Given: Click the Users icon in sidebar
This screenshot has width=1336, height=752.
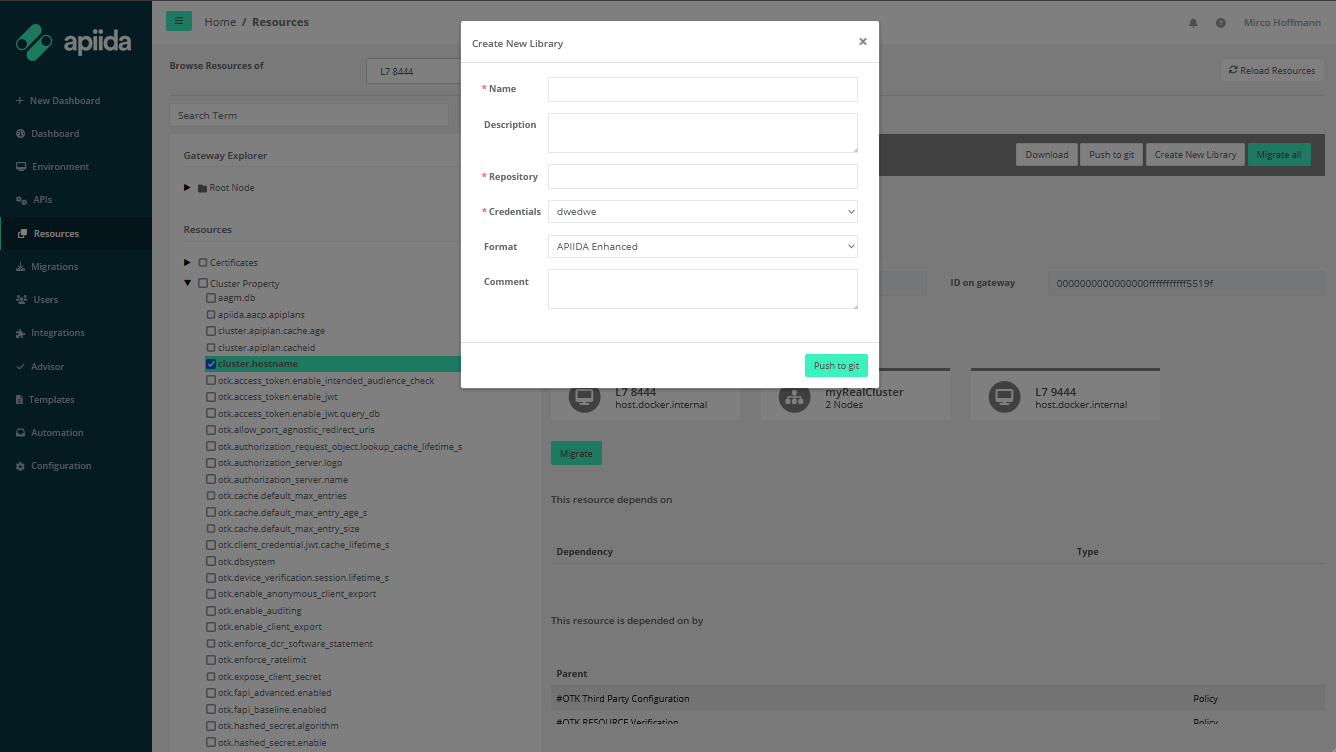Looking at the screenshot, I should coord(21,300).
